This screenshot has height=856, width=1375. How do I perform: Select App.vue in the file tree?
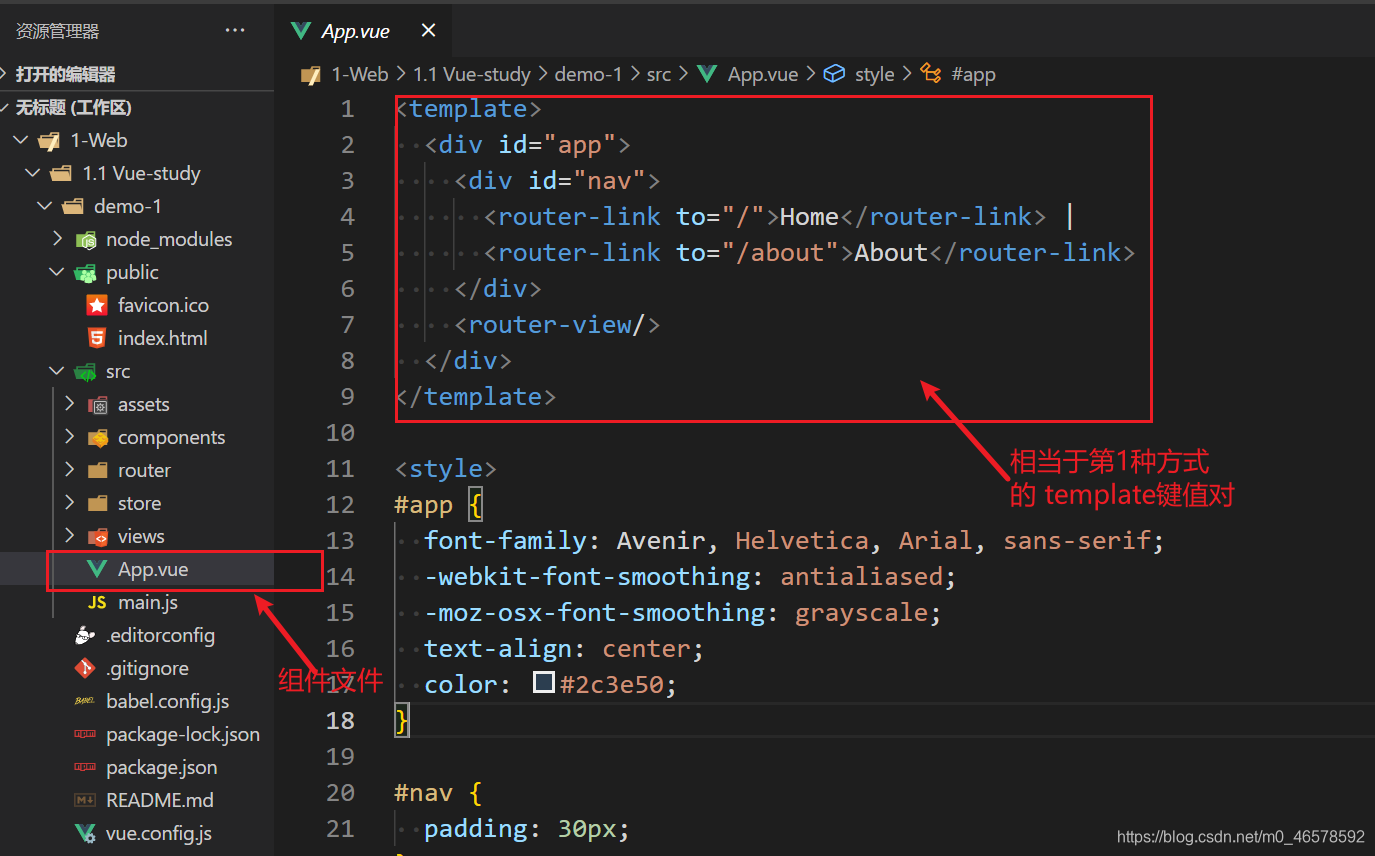[153, 569]
